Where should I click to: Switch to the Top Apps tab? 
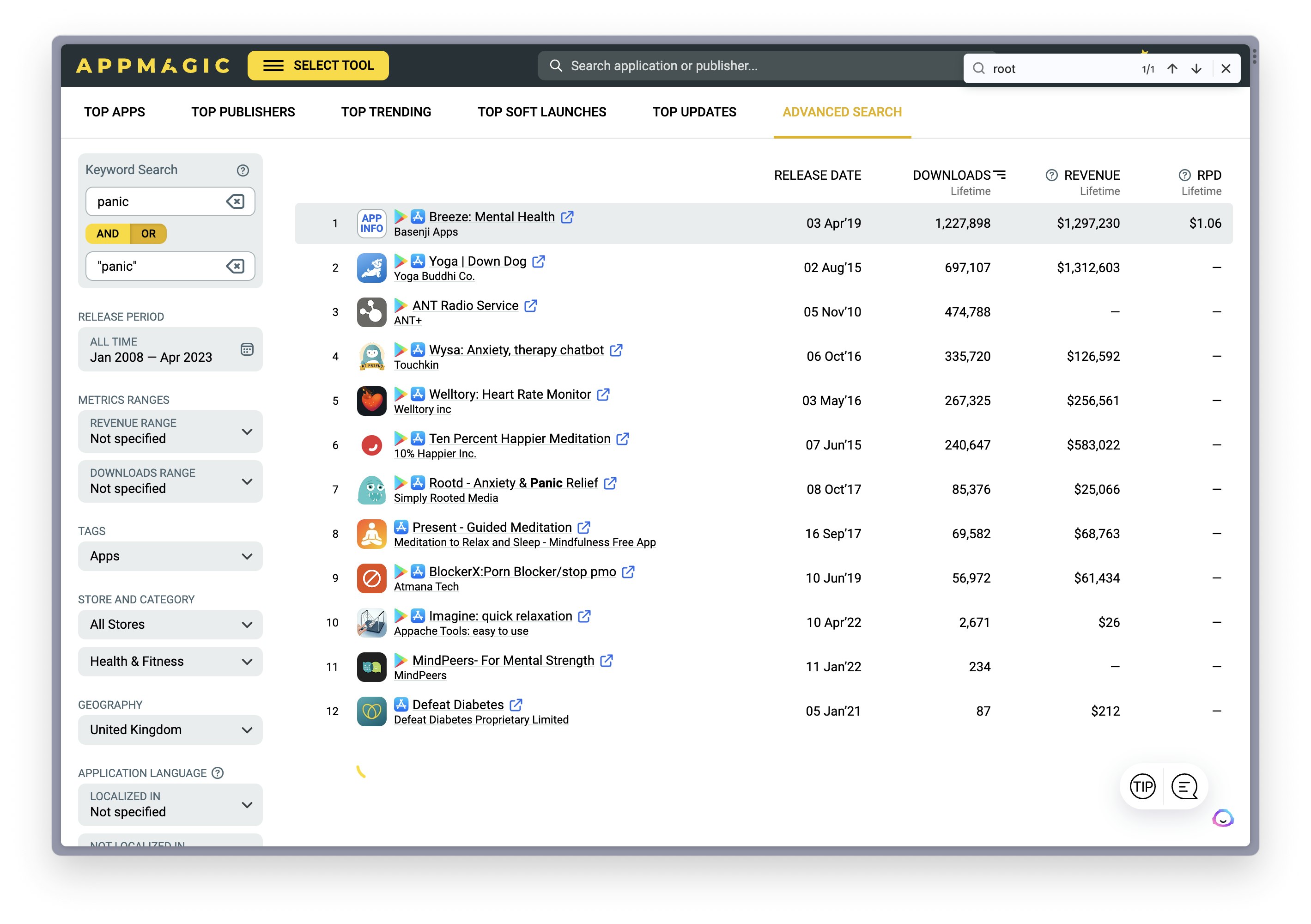(115, 112)
